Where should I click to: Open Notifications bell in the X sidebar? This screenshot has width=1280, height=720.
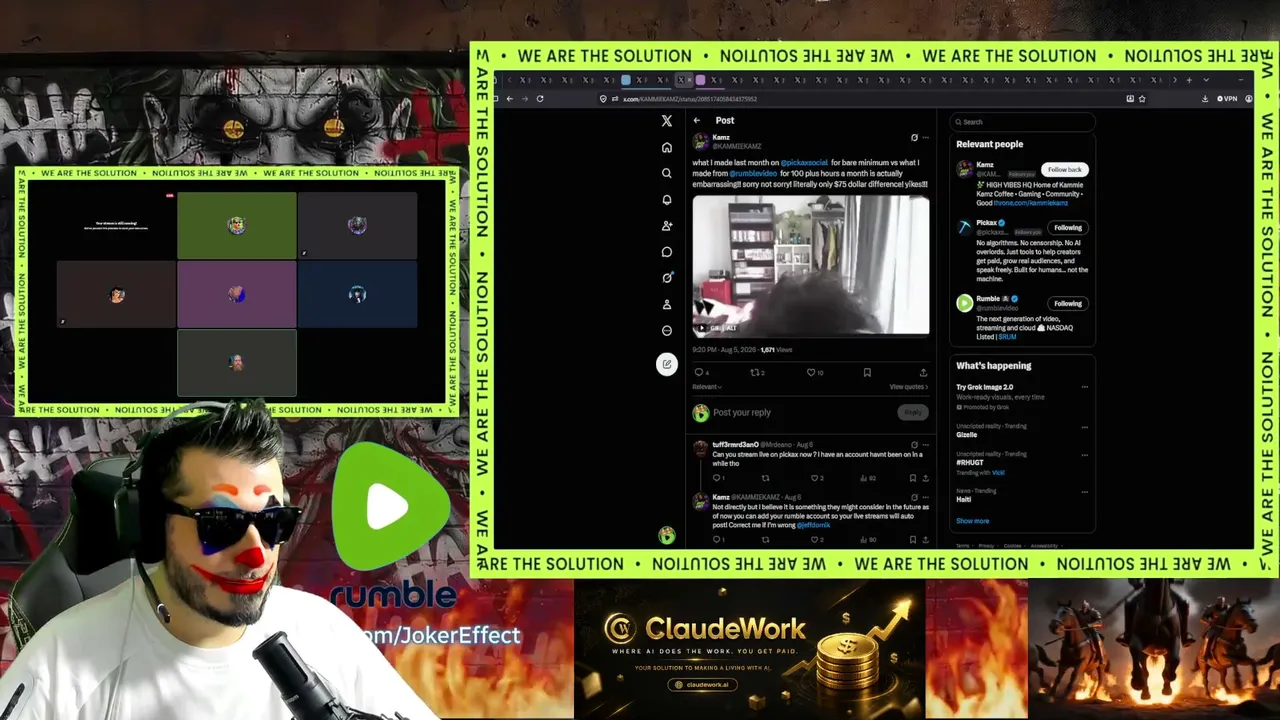(x=667, y=200)
